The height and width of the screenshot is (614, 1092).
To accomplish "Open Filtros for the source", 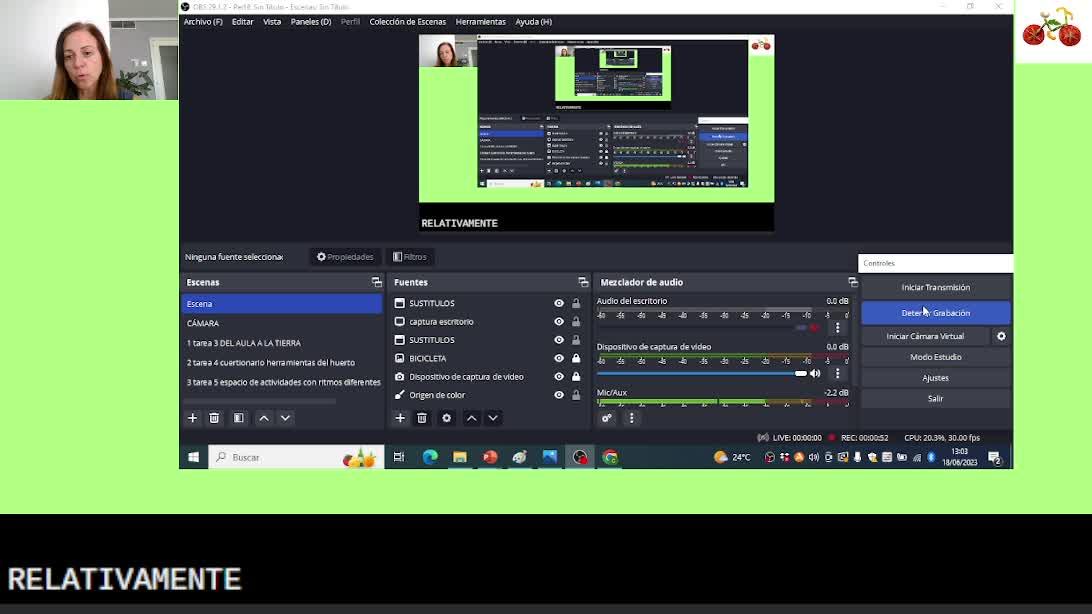I will click(410, 257).
